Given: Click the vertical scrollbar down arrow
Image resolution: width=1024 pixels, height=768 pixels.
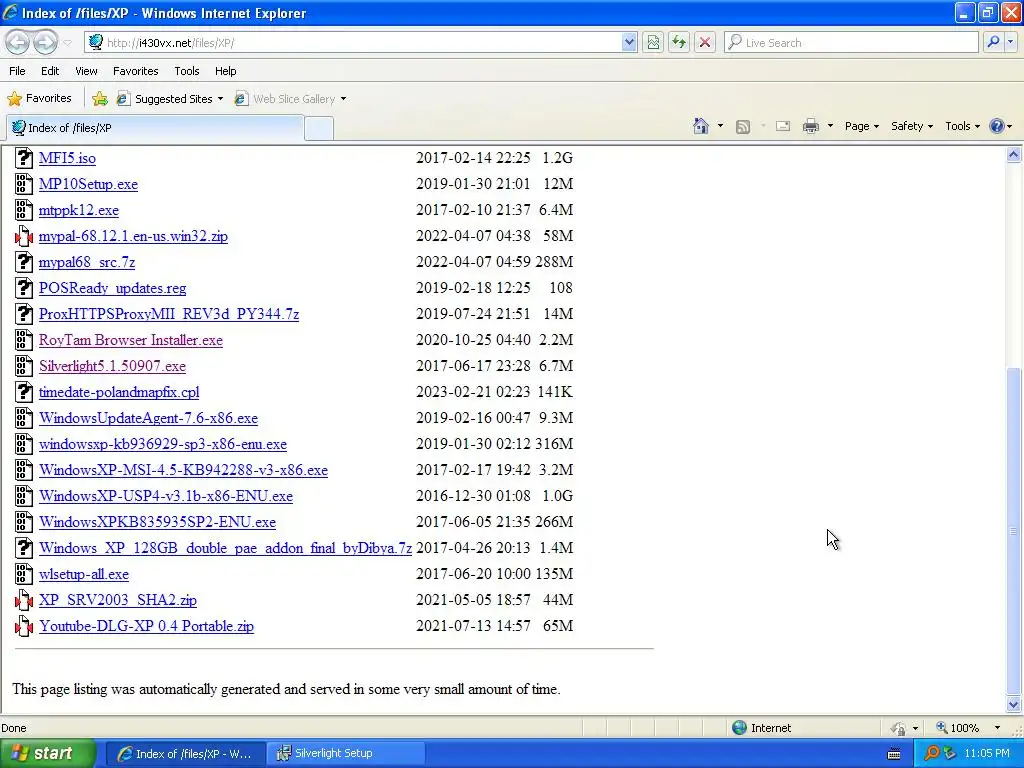Looking at the screenshot, I should pyautogui.click(x=1014, y=704).
